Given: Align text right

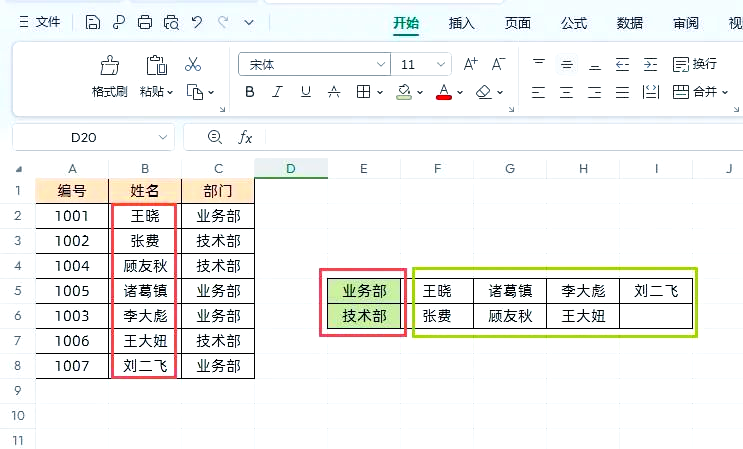Looking at the screenshot, I should click(x=594, y=92).
